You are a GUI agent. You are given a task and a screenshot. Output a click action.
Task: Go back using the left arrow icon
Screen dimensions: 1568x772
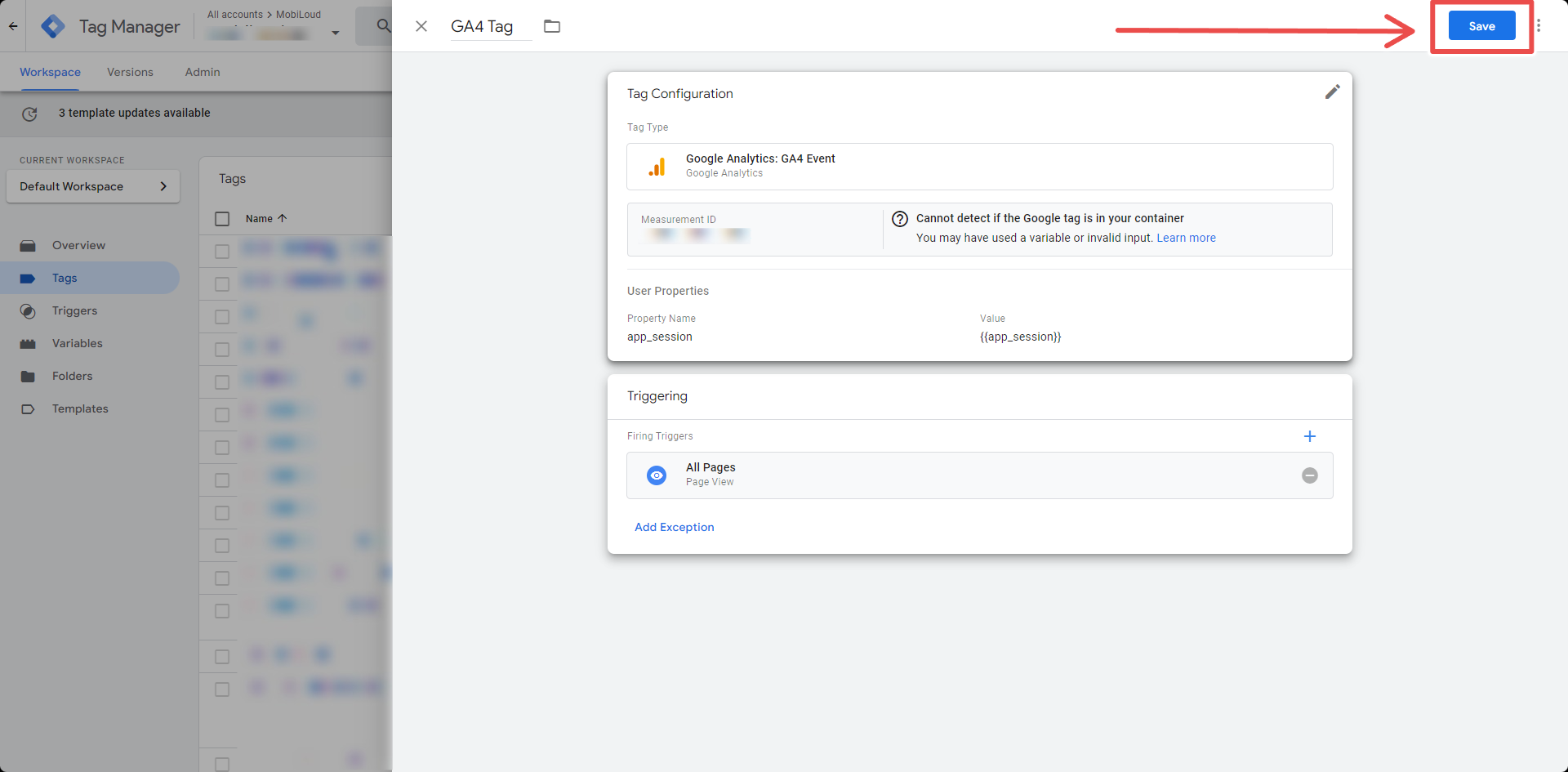(13, 26)
